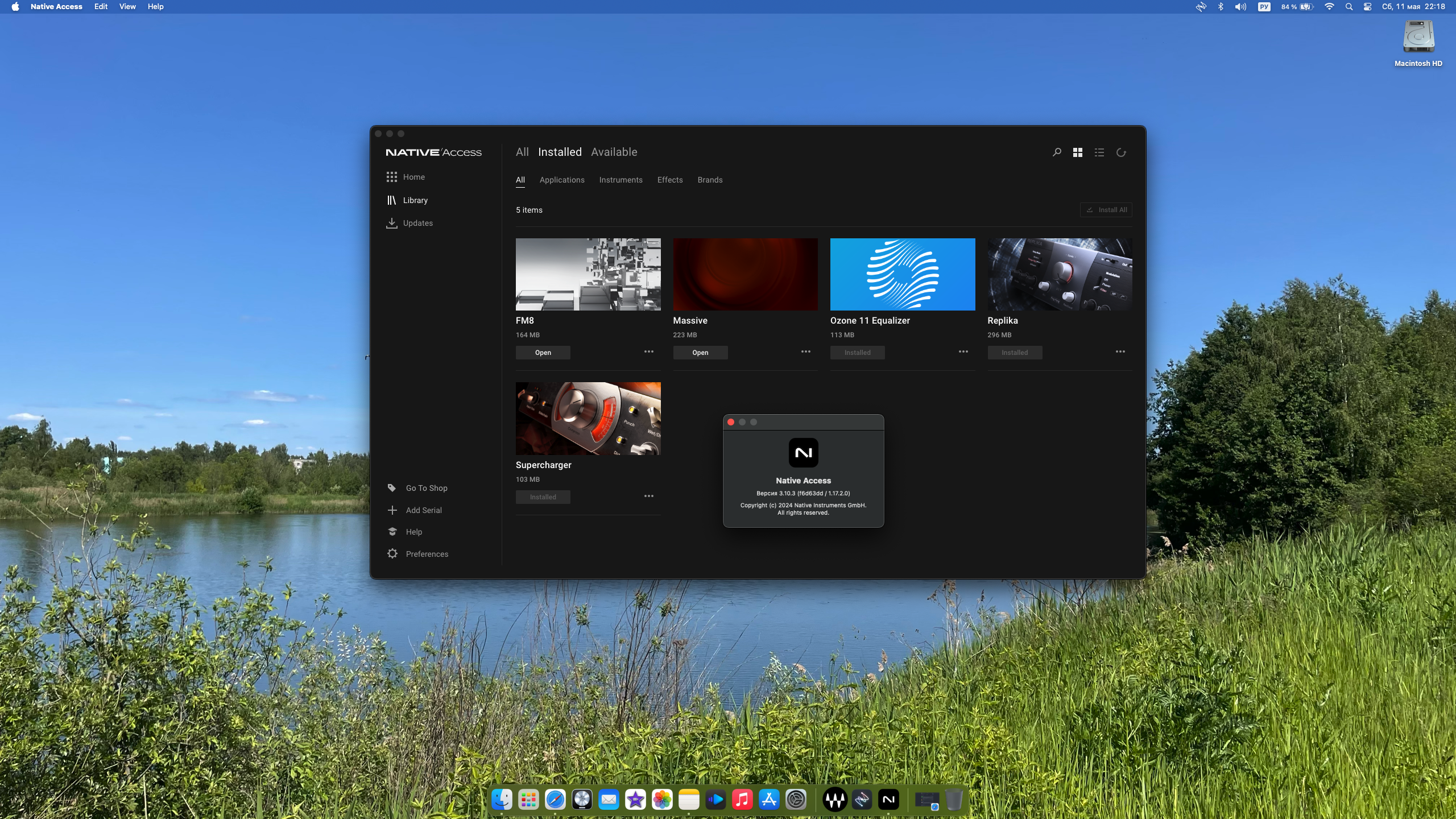Open the Replika more options menu
Viewport: 1456px width, 819px height.
pos(1120,352)
